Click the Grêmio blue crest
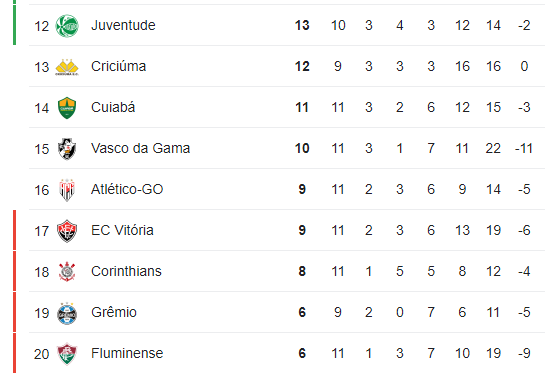Screen dimensions: 545x373 [67, 313]
